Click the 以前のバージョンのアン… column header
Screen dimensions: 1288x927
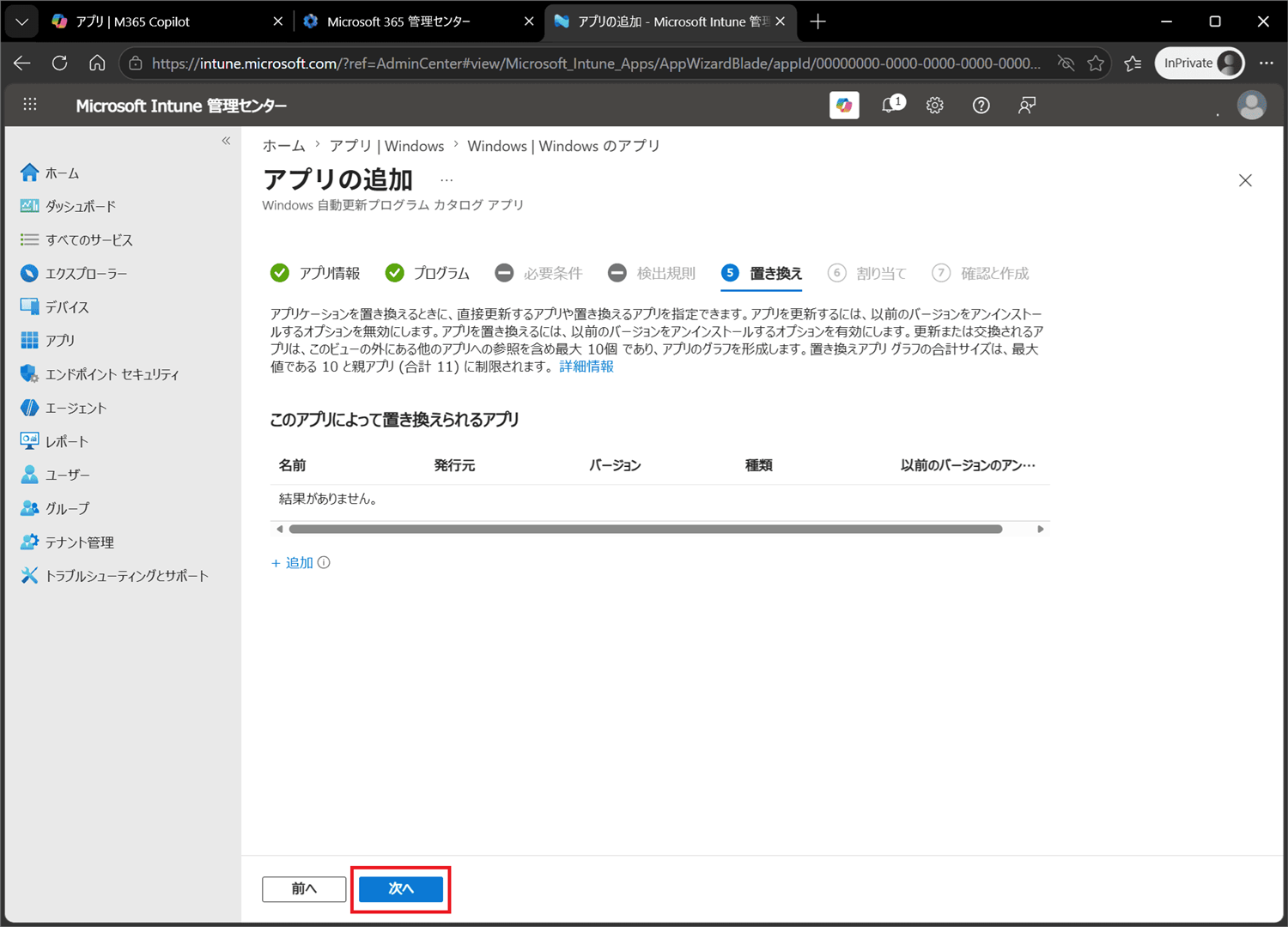click(x=968, y=465)
